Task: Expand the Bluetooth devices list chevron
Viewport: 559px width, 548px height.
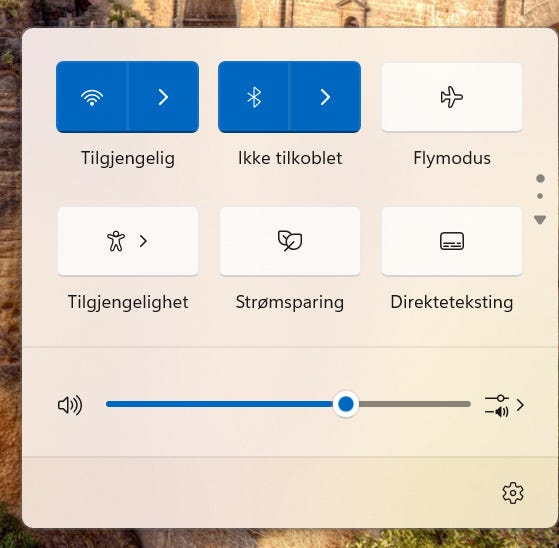Action: pyautogui.click(x=325, y=97)
